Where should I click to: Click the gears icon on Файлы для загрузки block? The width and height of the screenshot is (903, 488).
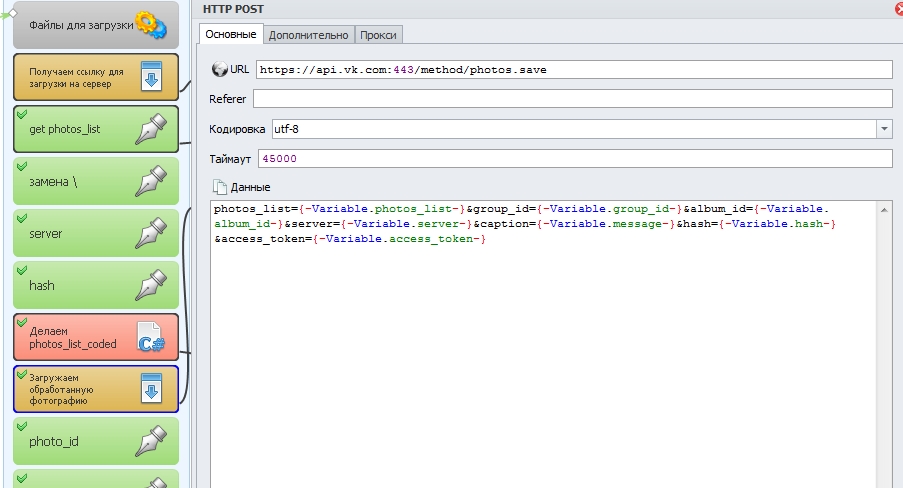(150, 23)
